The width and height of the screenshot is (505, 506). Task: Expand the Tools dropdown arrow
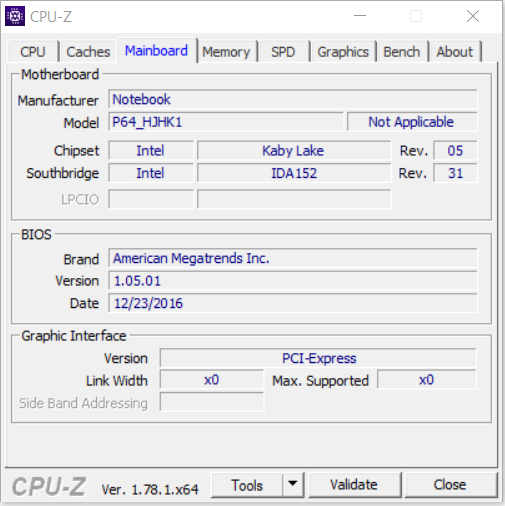tap(293, 484)
